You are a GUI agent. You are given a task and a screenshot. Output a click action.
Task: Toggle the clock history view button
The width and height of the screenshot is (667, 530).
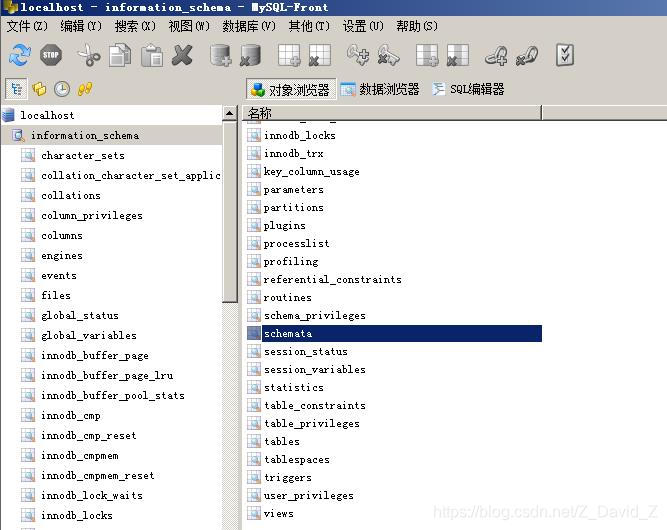[62, 89]
